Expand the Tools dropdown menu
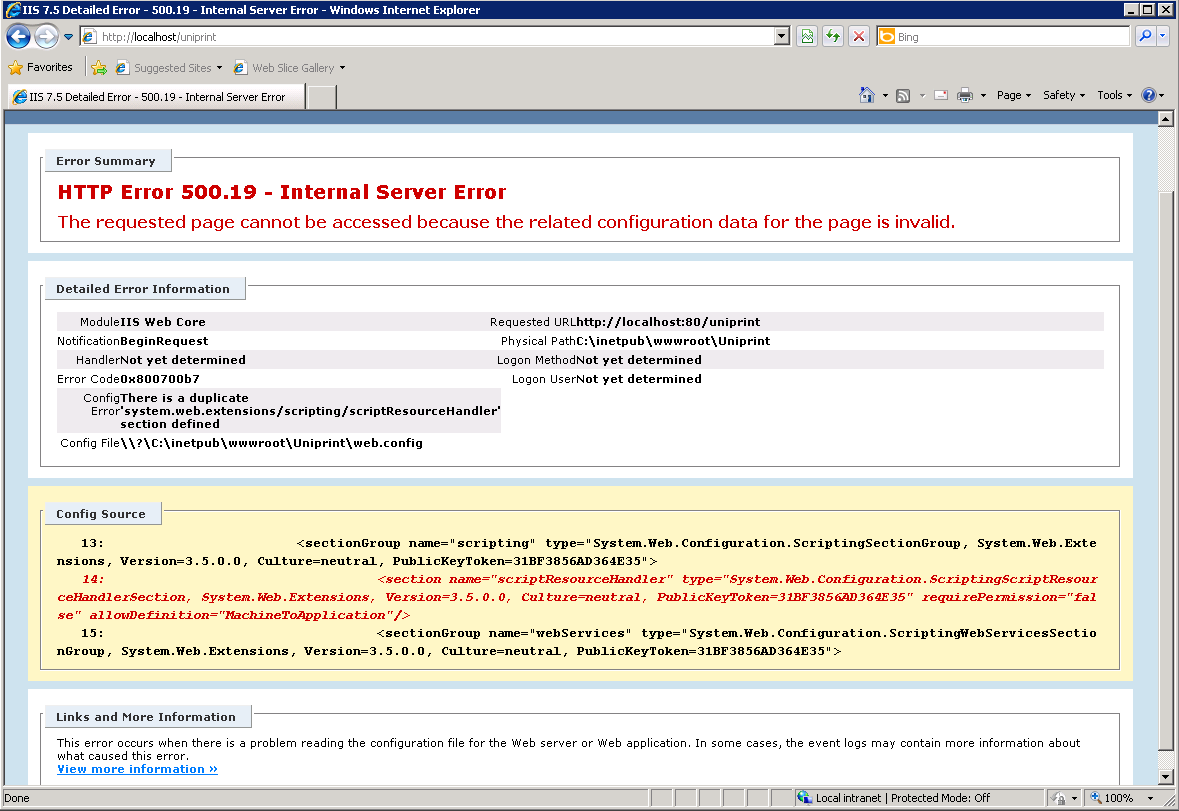This screenshot has width=1179, height=811. 1113,95
